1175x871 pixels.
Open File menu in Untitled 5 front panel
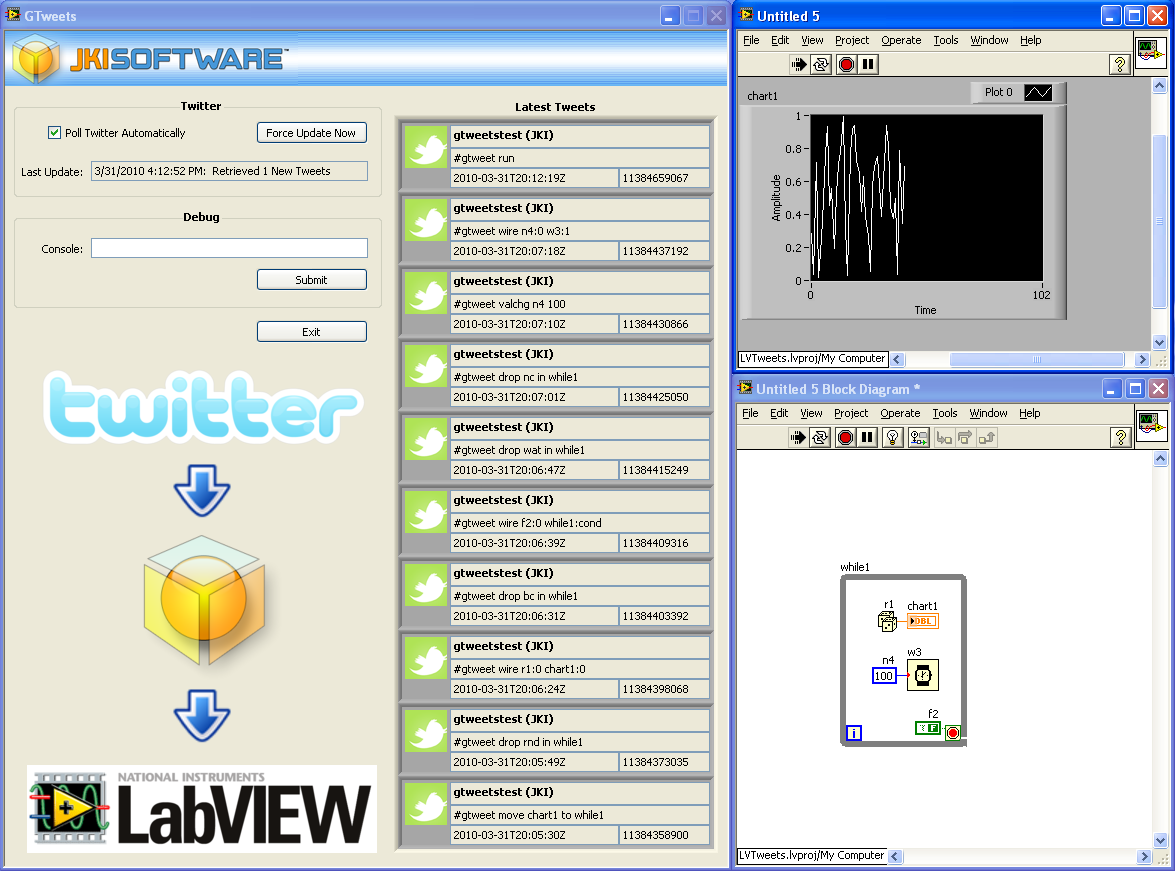coord(751,40)
